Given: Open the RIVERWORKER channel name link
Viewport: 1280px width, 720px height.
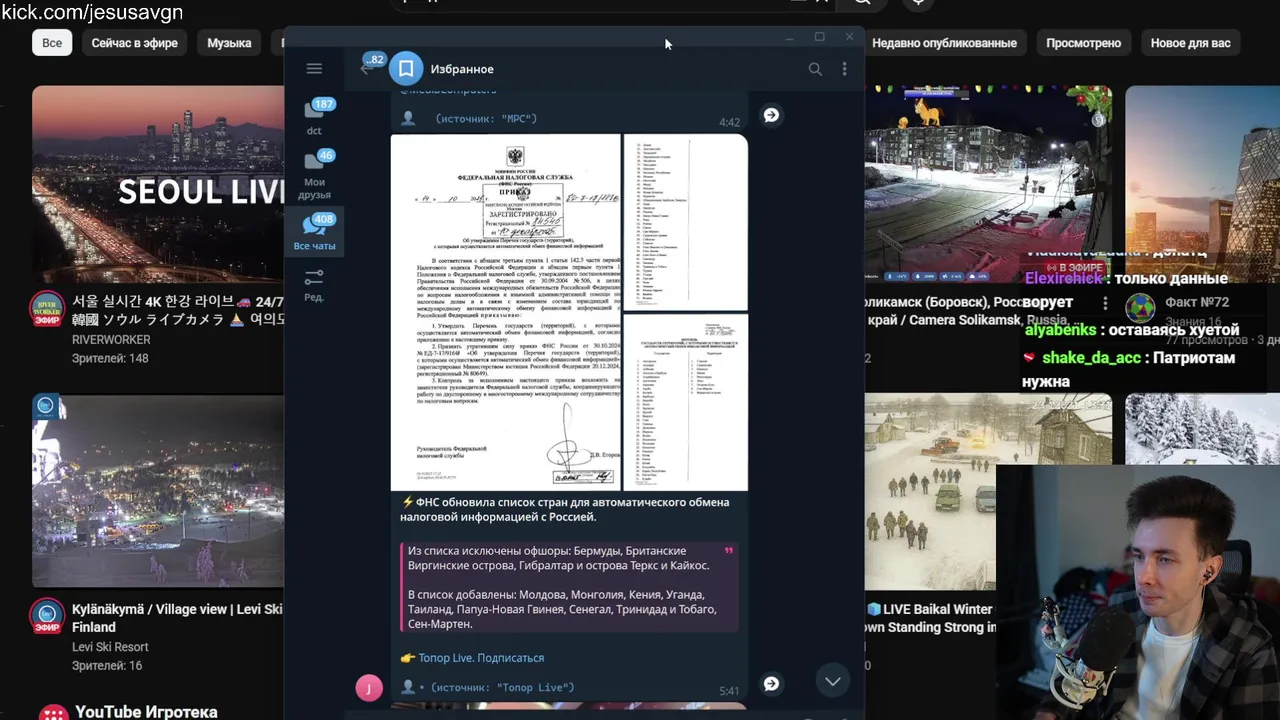Looking at the screenshot, I should (111, 340).
